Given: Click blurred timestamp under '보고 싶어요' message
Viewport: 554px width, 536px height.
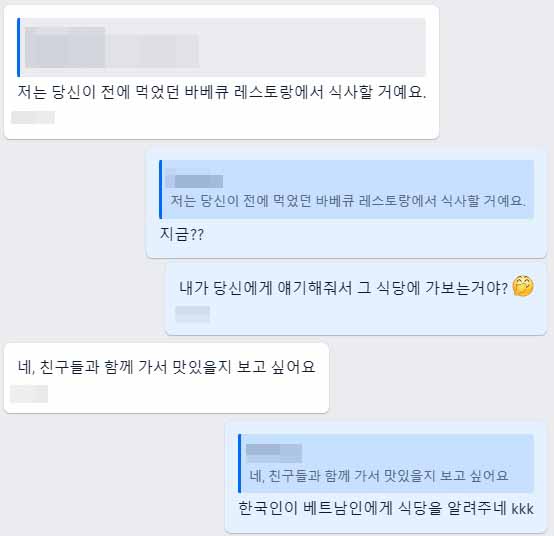Looking at the screenshot, I should coord(29,394).
